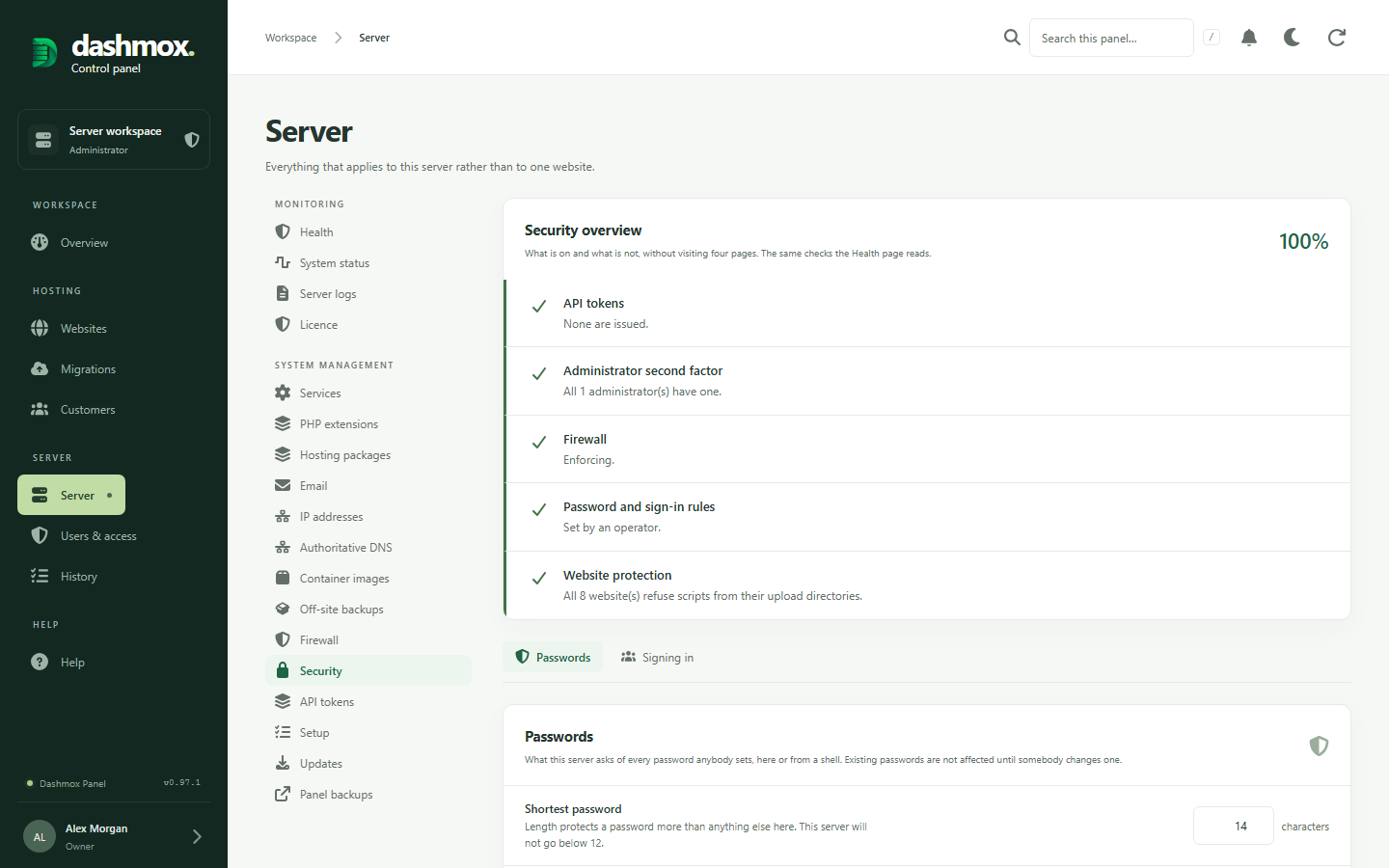Click the Server breadcrumb
The image size is (1389, 868).
pos(374,38)
